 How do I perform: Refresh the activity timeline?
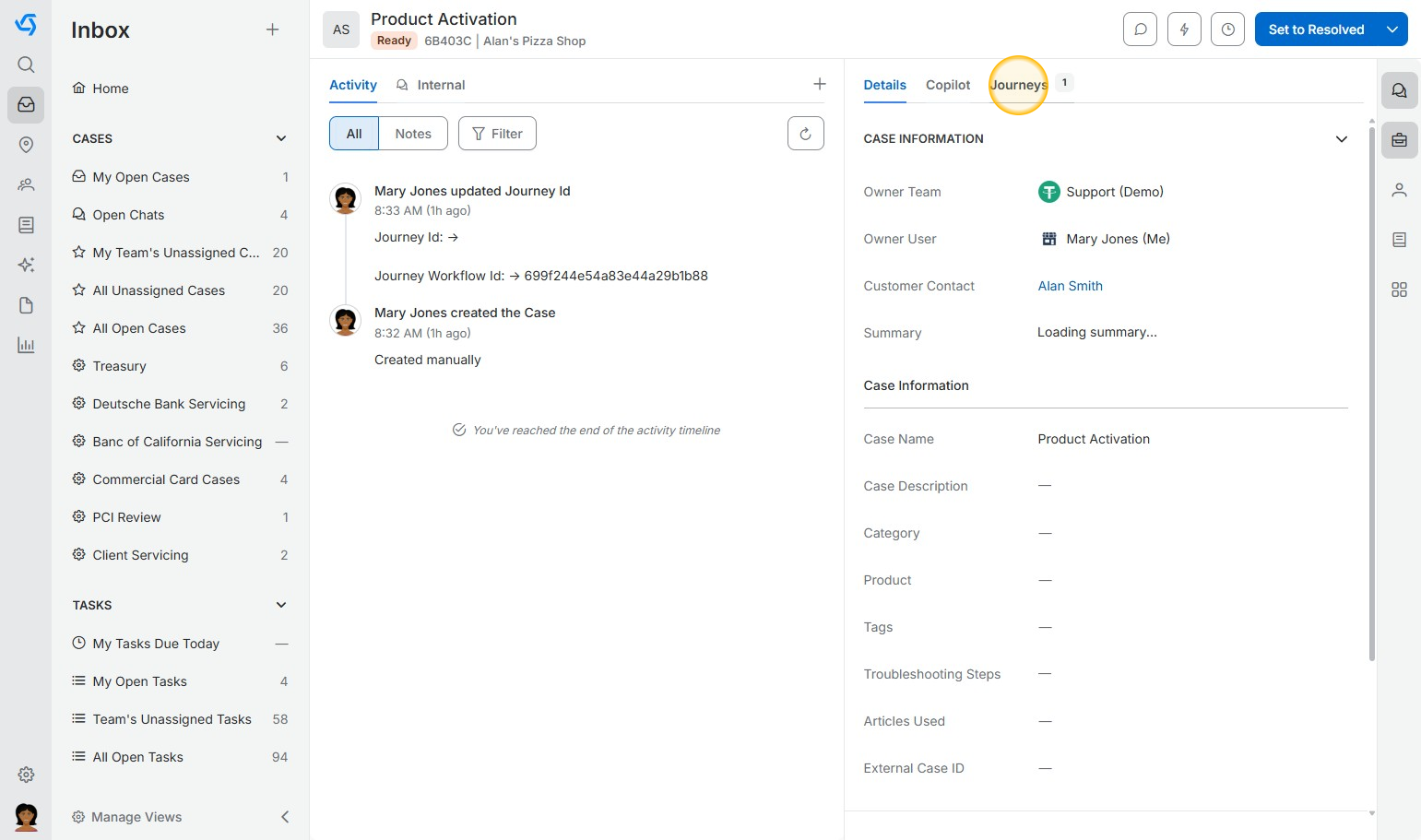pyautogui.click(x=805, y=134)
